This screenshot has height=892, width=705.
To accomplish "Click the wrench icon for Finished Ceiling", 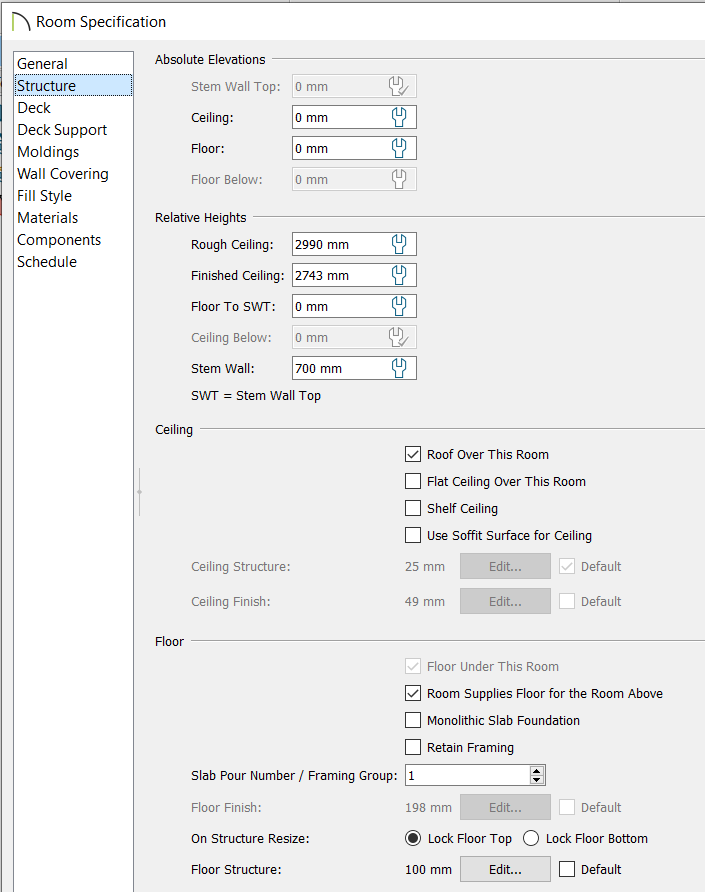I will [399, 275].
